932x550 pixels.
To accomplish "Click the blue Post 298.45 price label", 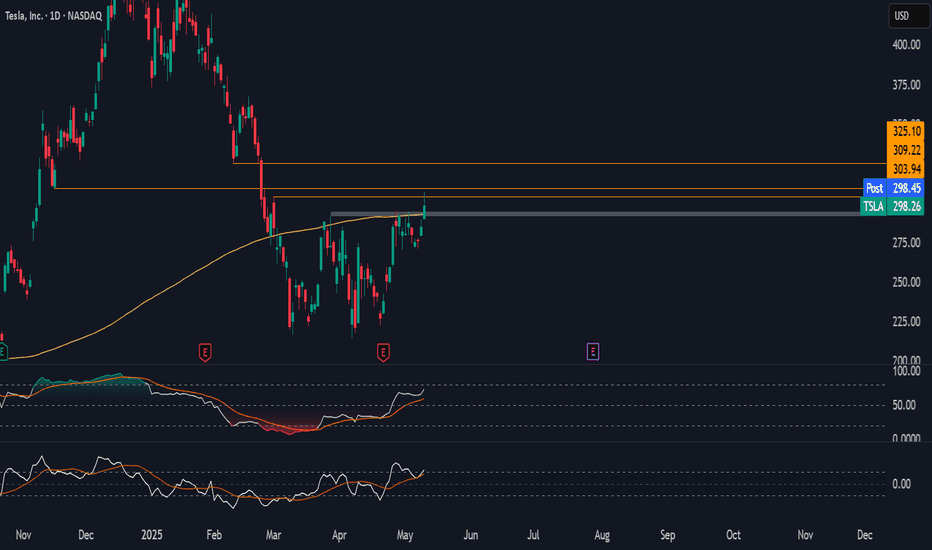I will pos(893,188).
